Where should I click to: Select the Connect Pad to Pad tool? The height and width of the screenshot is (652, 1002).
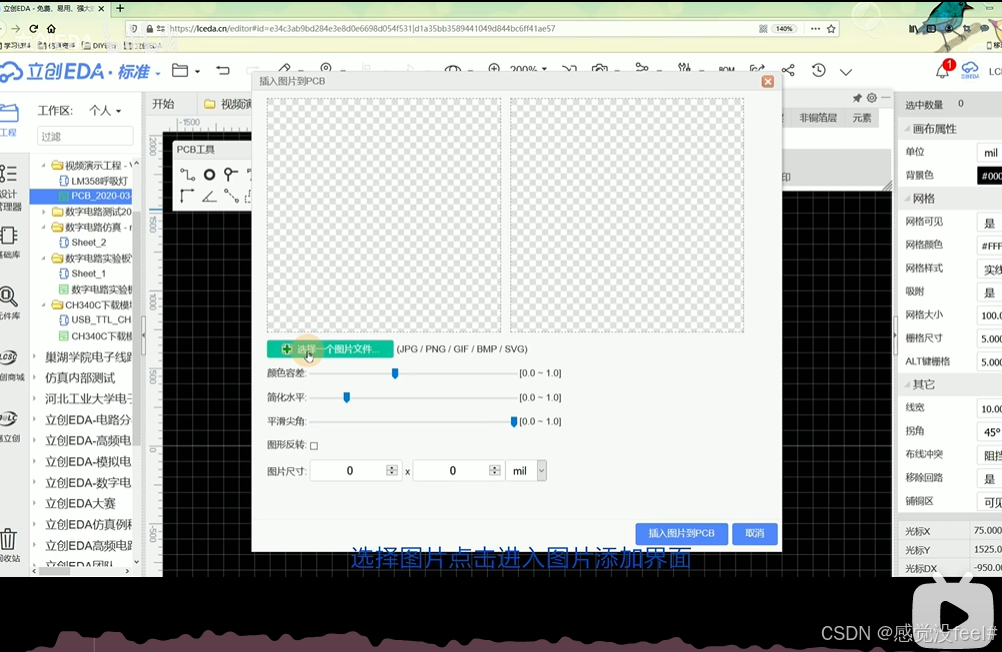[231, 196]
